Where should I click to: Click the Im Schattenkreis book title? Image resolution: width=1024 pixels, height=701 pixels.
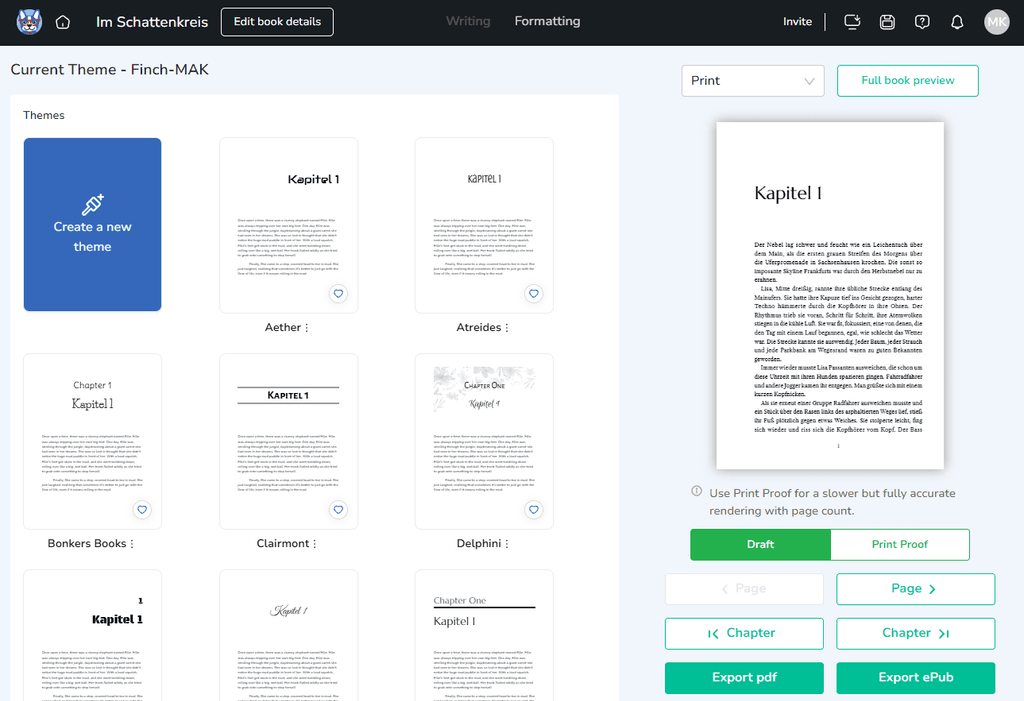[x=152, y=22]
